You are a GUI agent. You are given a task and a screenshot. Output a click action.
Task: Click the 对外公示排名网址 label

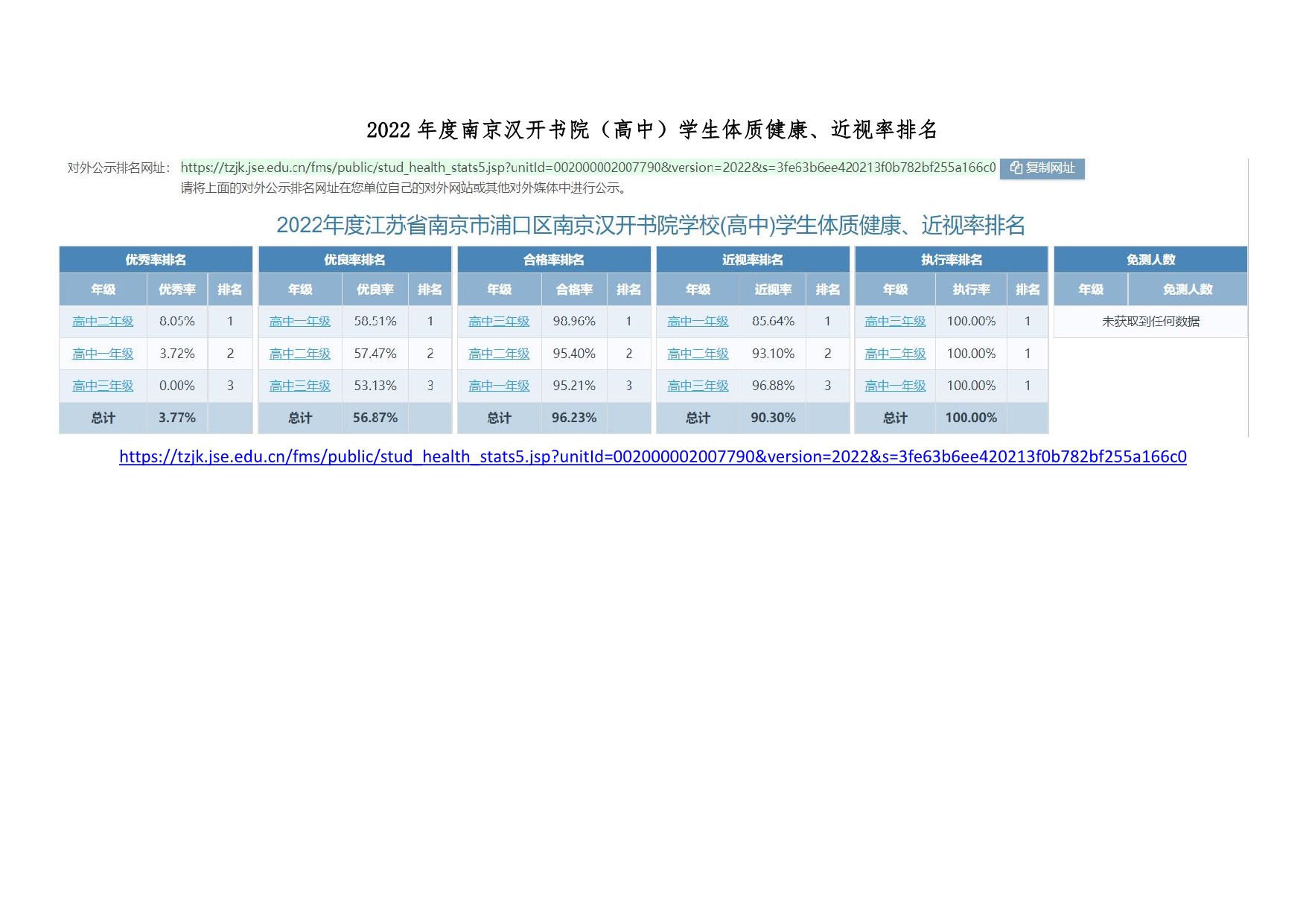click(119, 168)
